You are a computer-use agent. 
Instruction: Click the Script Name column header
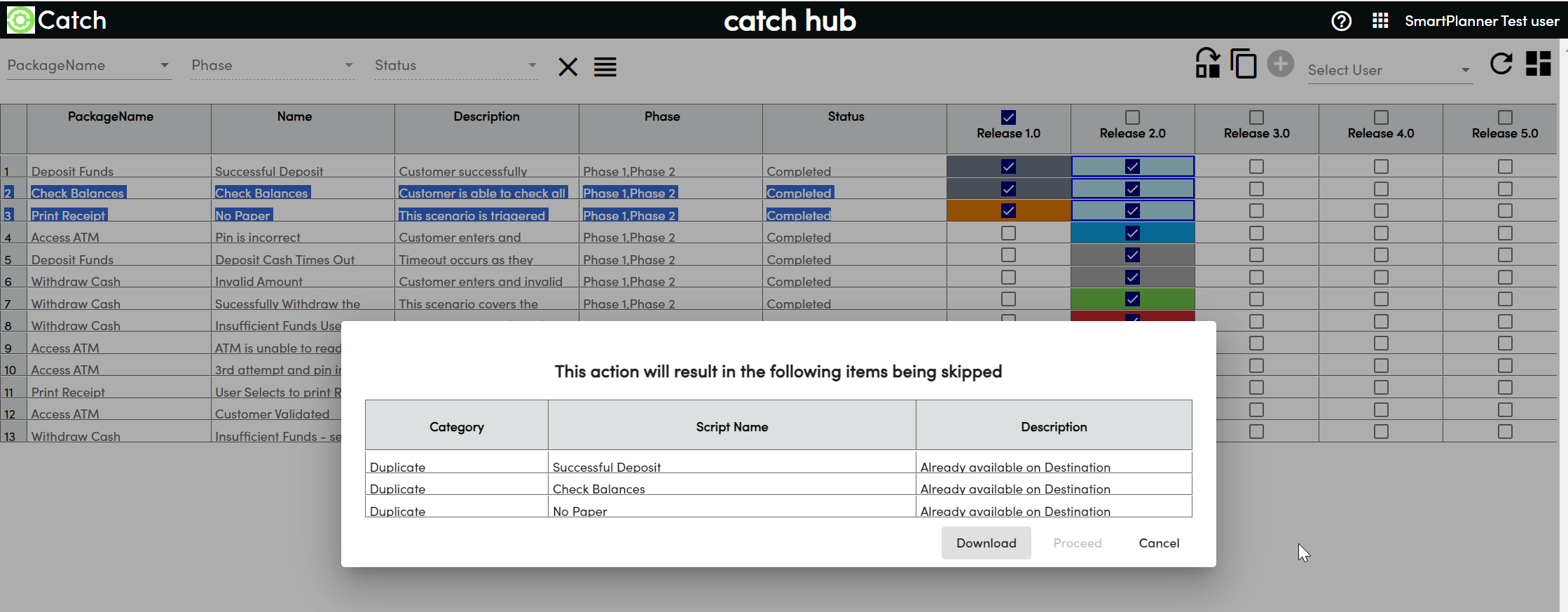coord(731,427)
